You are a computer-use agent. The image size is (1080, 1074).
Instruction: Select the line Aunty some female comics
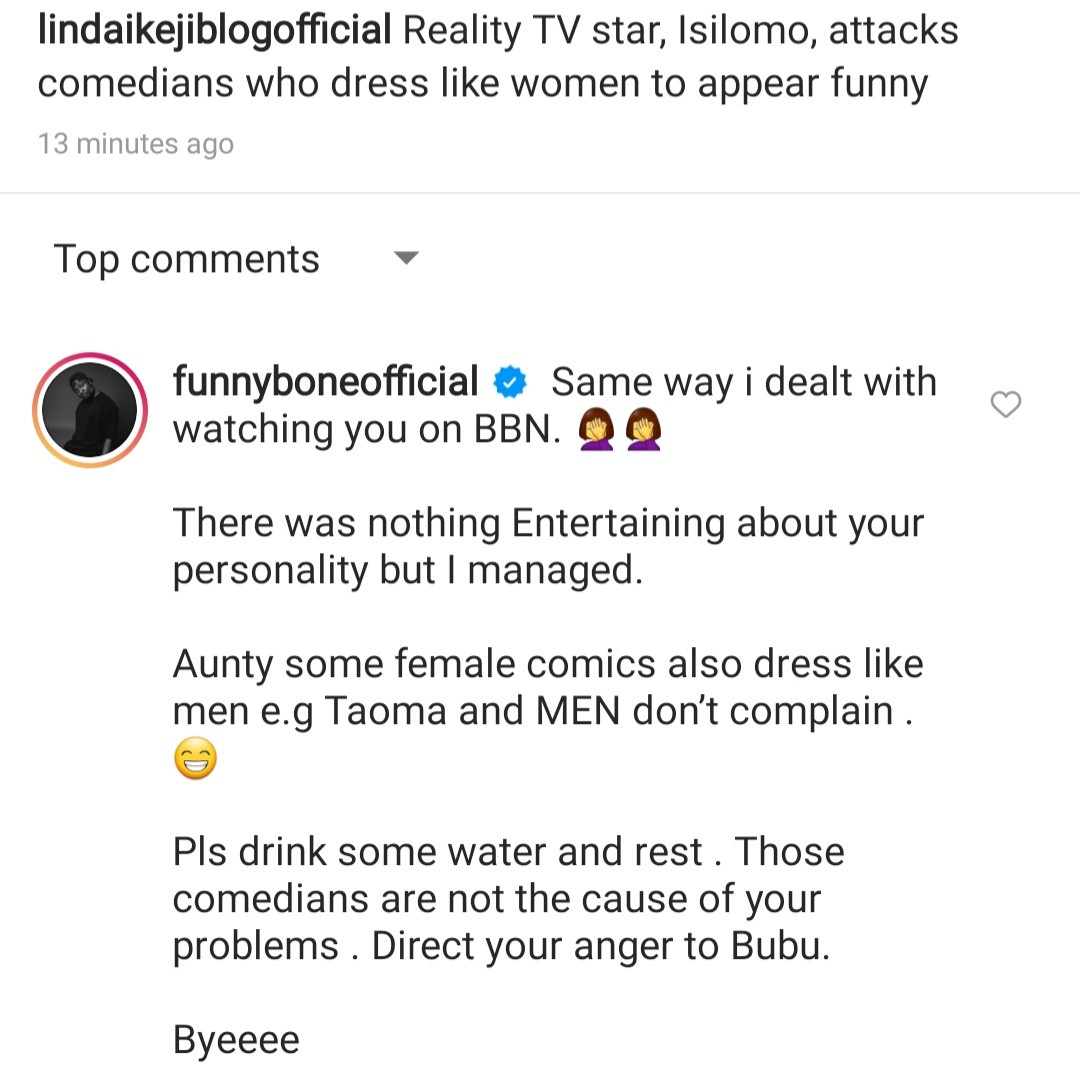pos(548,664)
